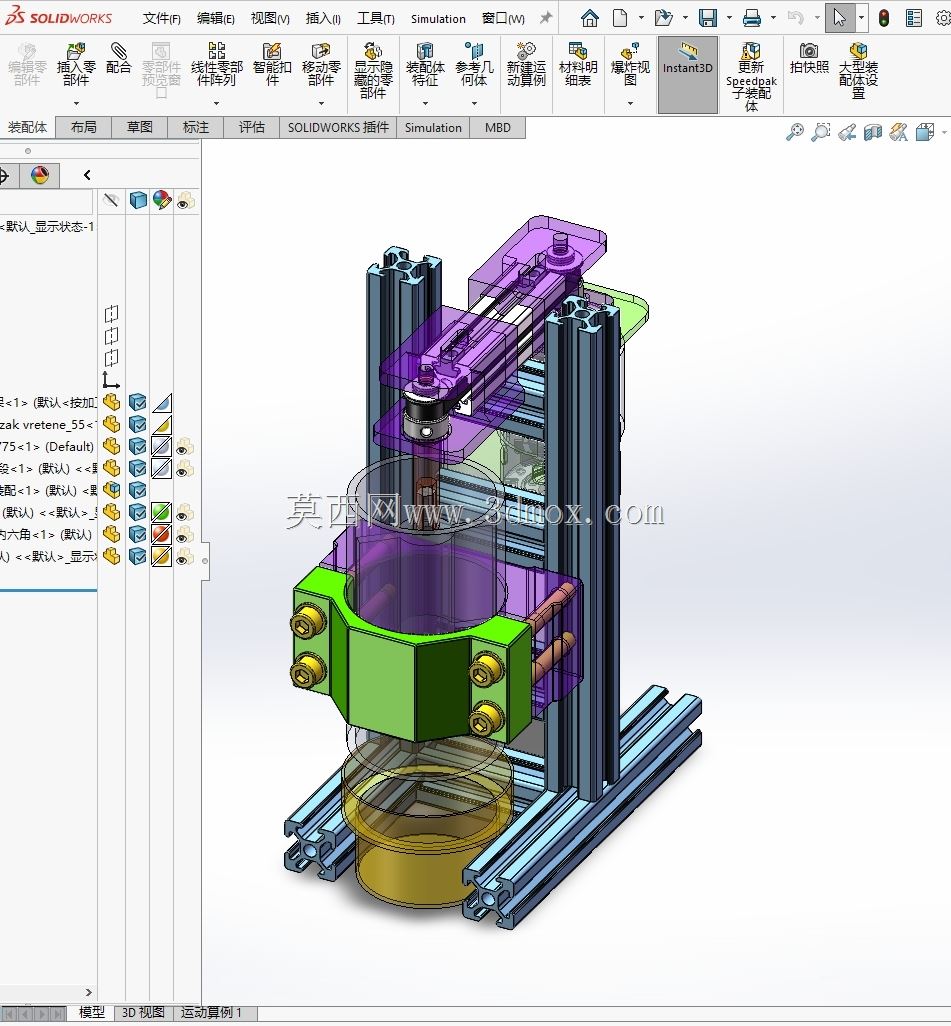This screenshot has width=951, height=1026.
Task: Switch to the 评估 (Evaluate) tab
Action: [251, 128]
